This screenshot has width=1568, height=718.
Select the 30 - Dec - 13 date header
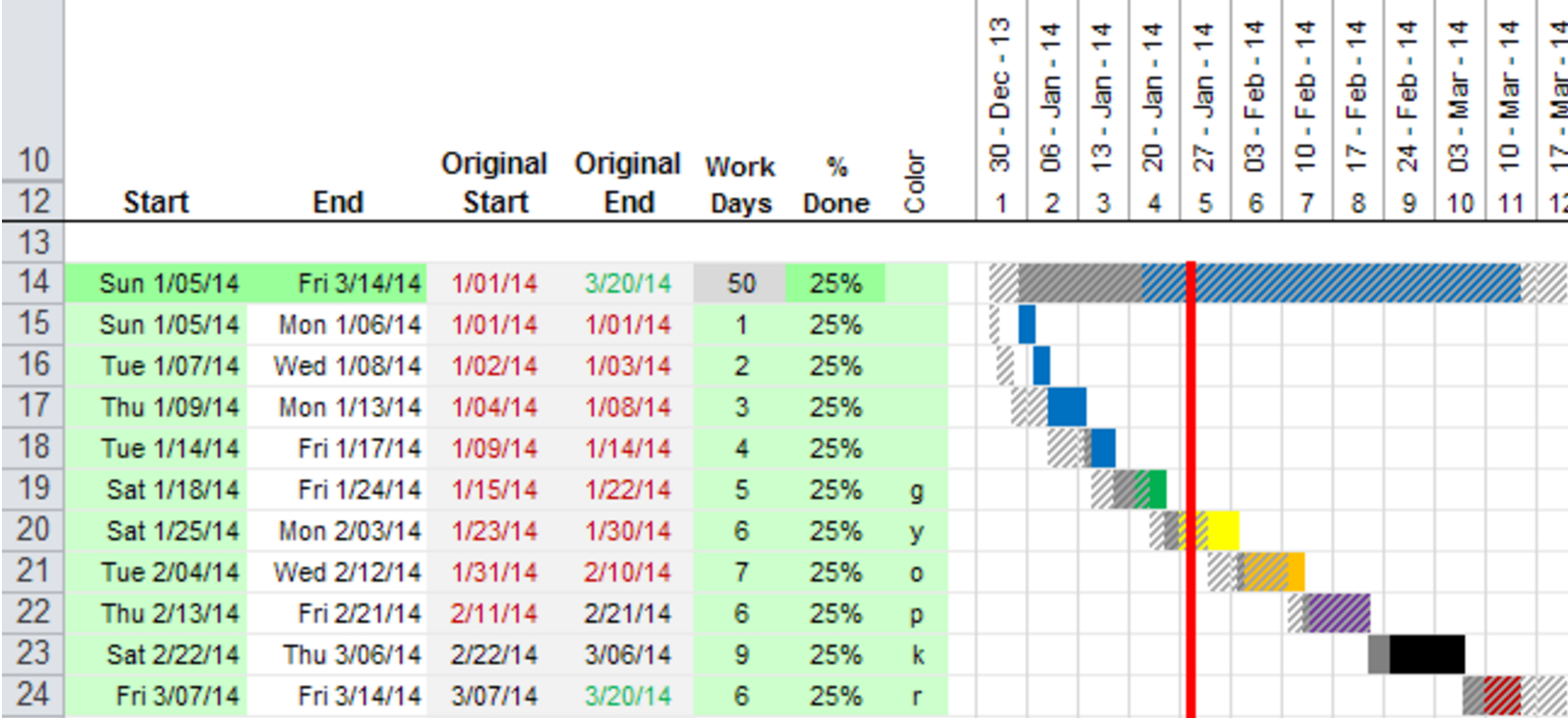[x=1000, y=95]
